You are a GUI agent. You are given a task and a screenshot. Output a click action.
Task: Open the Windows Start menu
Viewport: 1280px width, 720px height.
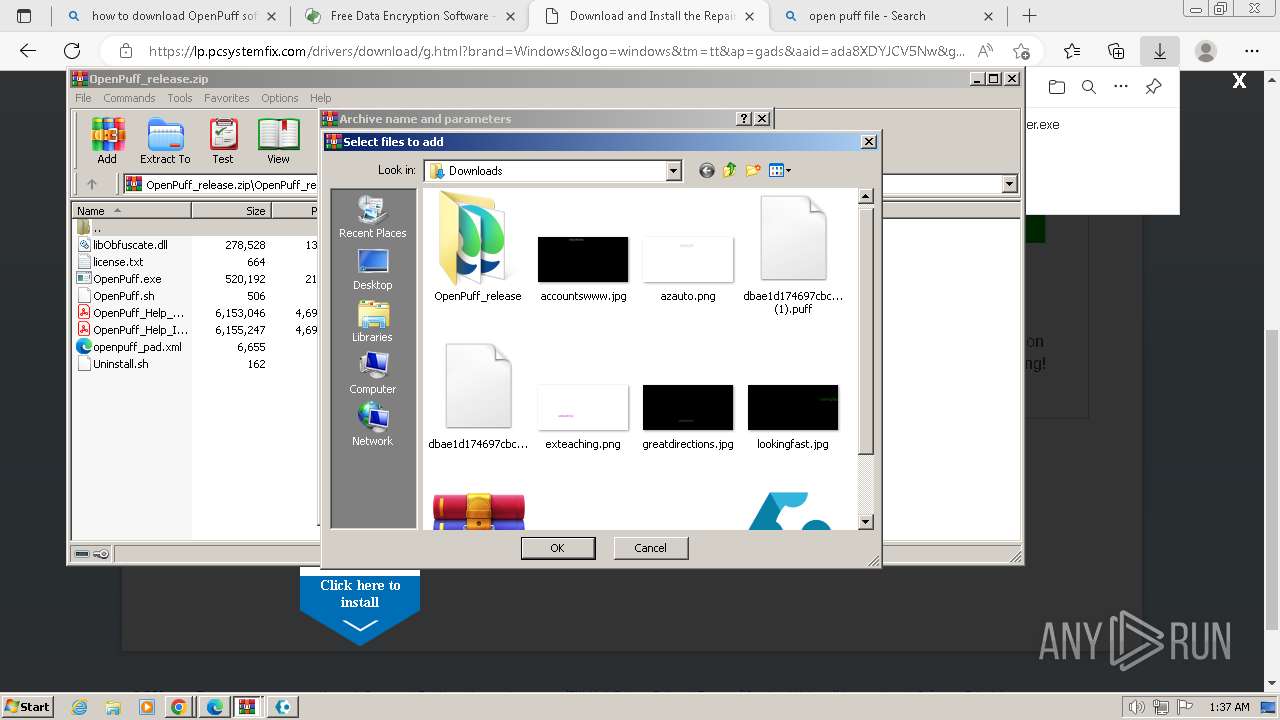(27, 706)
